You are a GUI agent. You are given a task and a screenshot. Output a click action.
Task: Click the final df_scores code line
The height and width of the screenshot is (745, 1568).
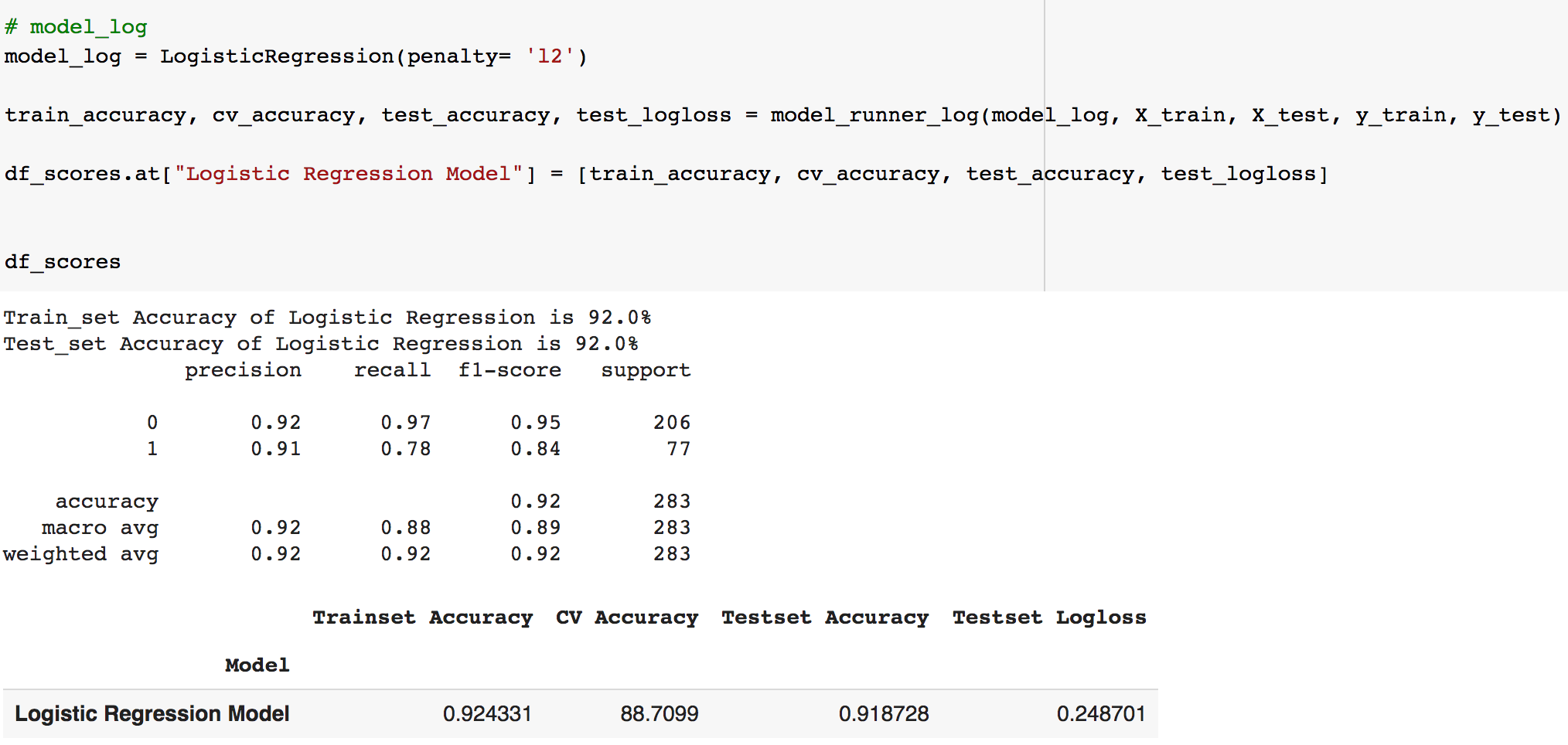click(63, 262)
